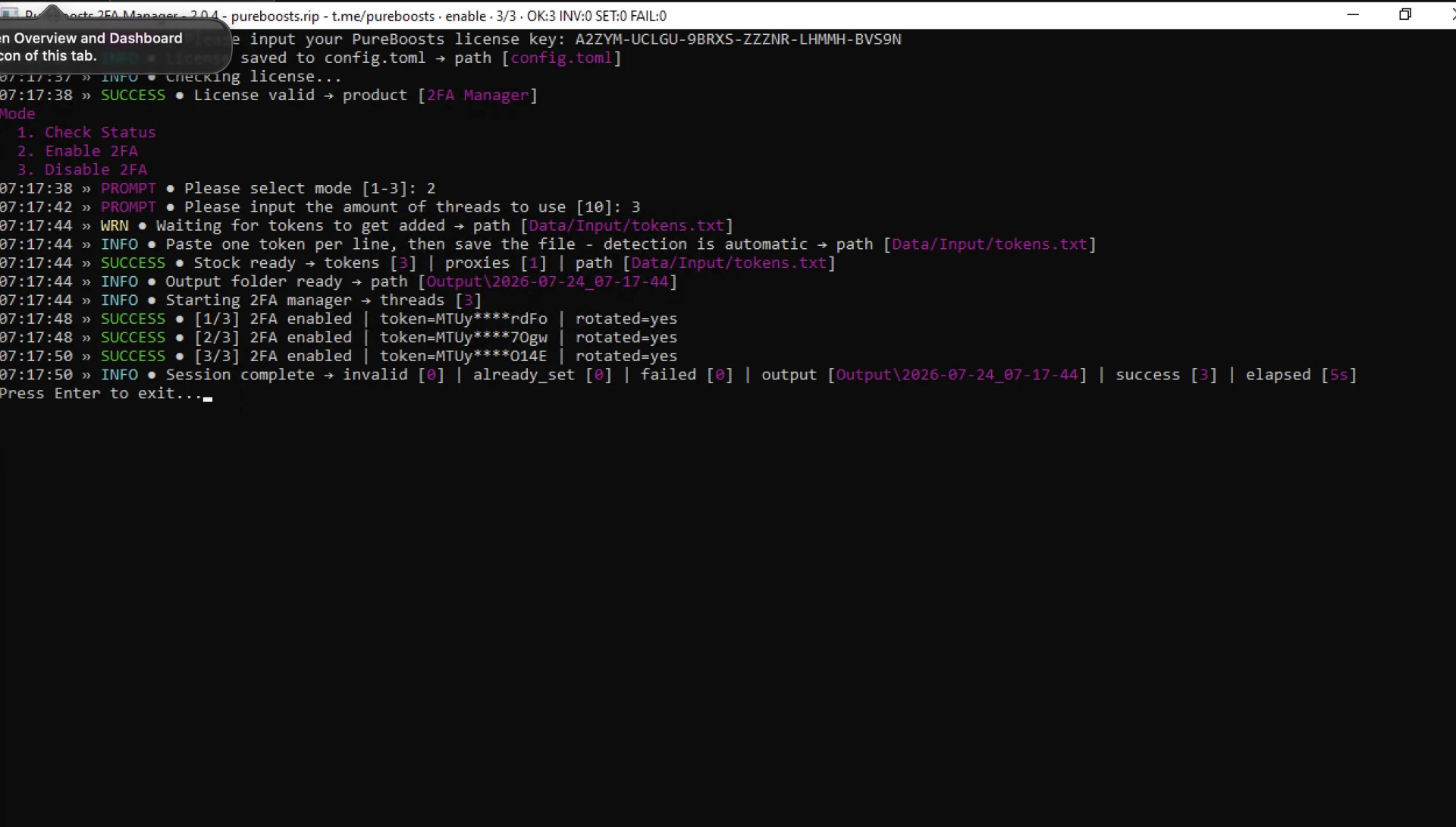Select the '3. Disable 2FA' mode line

click(x=82, y=170)
